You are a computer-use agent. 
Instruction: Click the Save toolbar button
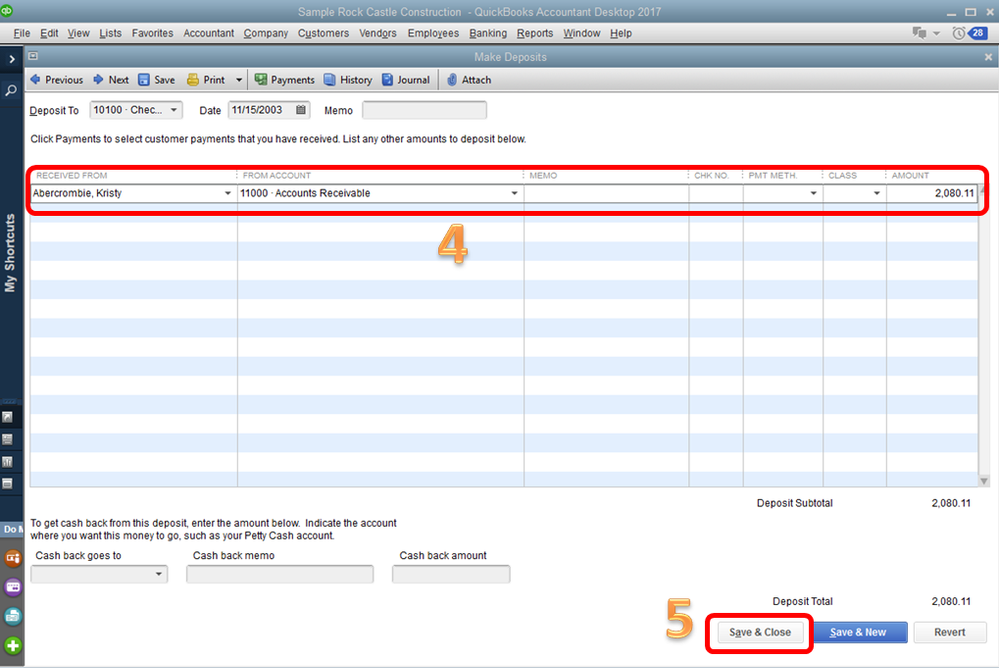(x=157, y=80)
